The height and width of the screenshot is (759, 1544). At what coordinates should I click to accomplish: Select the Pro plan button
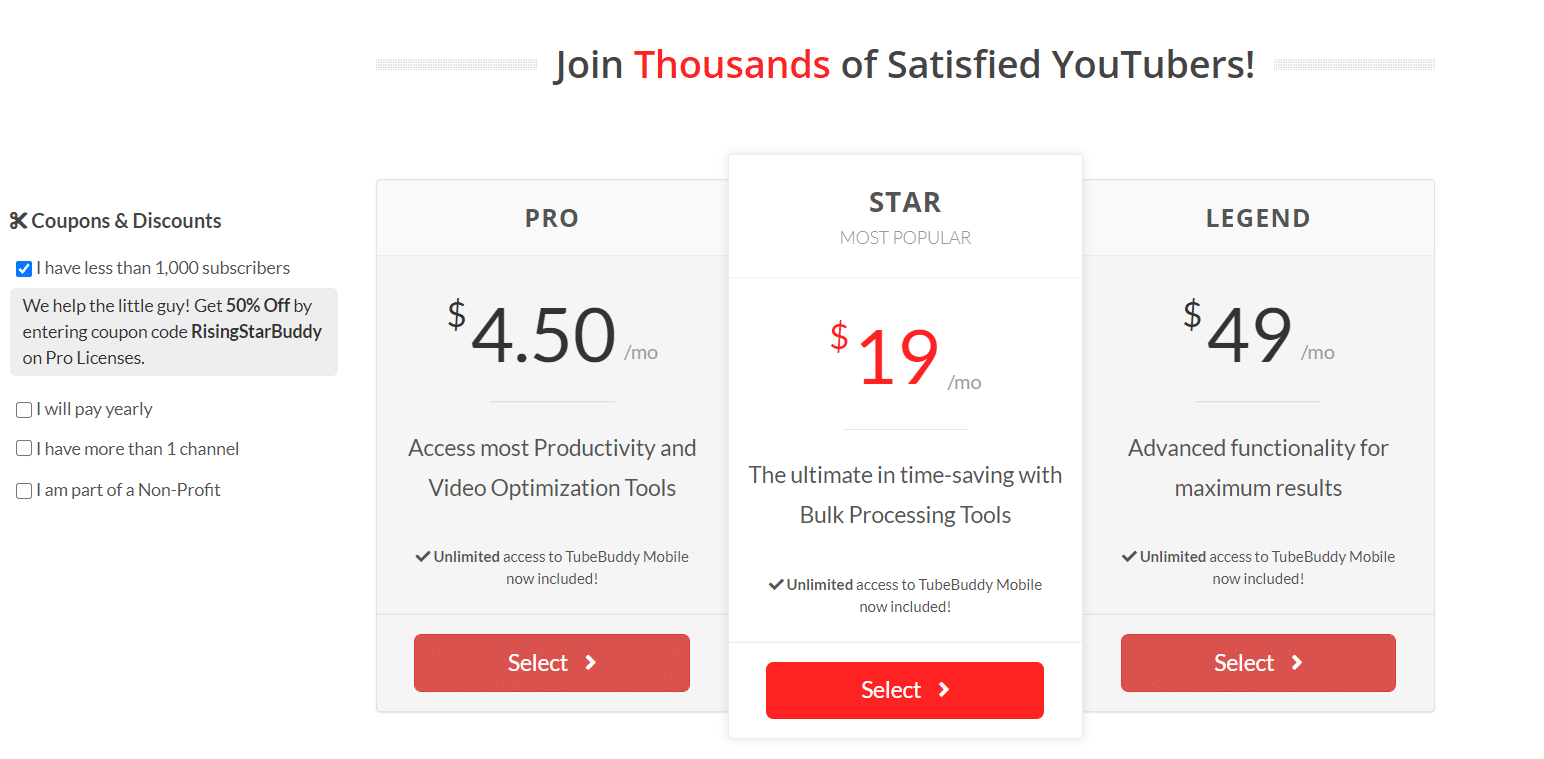click(552, 663)
